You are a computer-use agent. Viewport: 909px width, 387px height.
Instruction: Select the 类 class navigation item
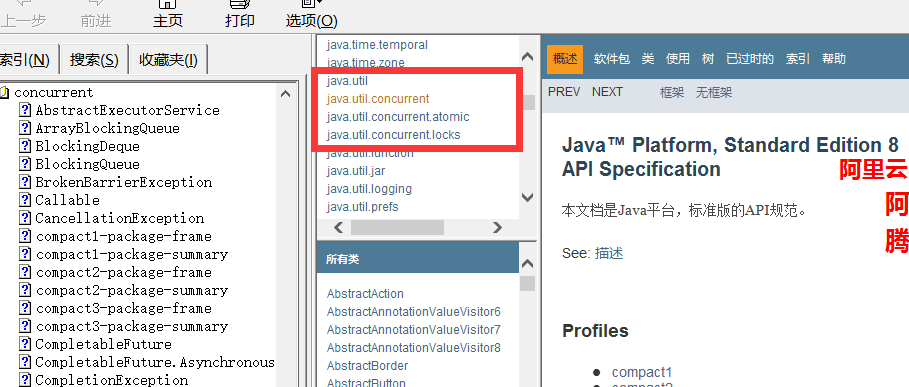648,59
